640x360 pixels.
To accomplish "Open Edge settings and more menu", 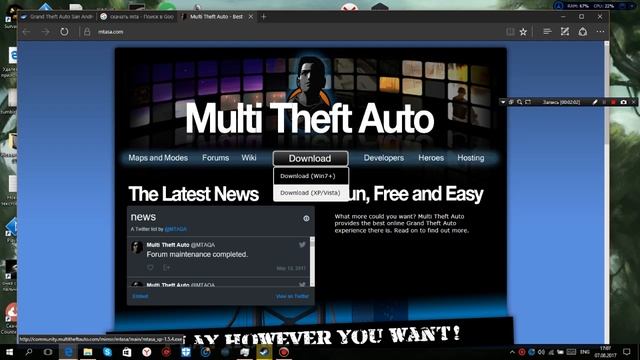I will (600, 32).
